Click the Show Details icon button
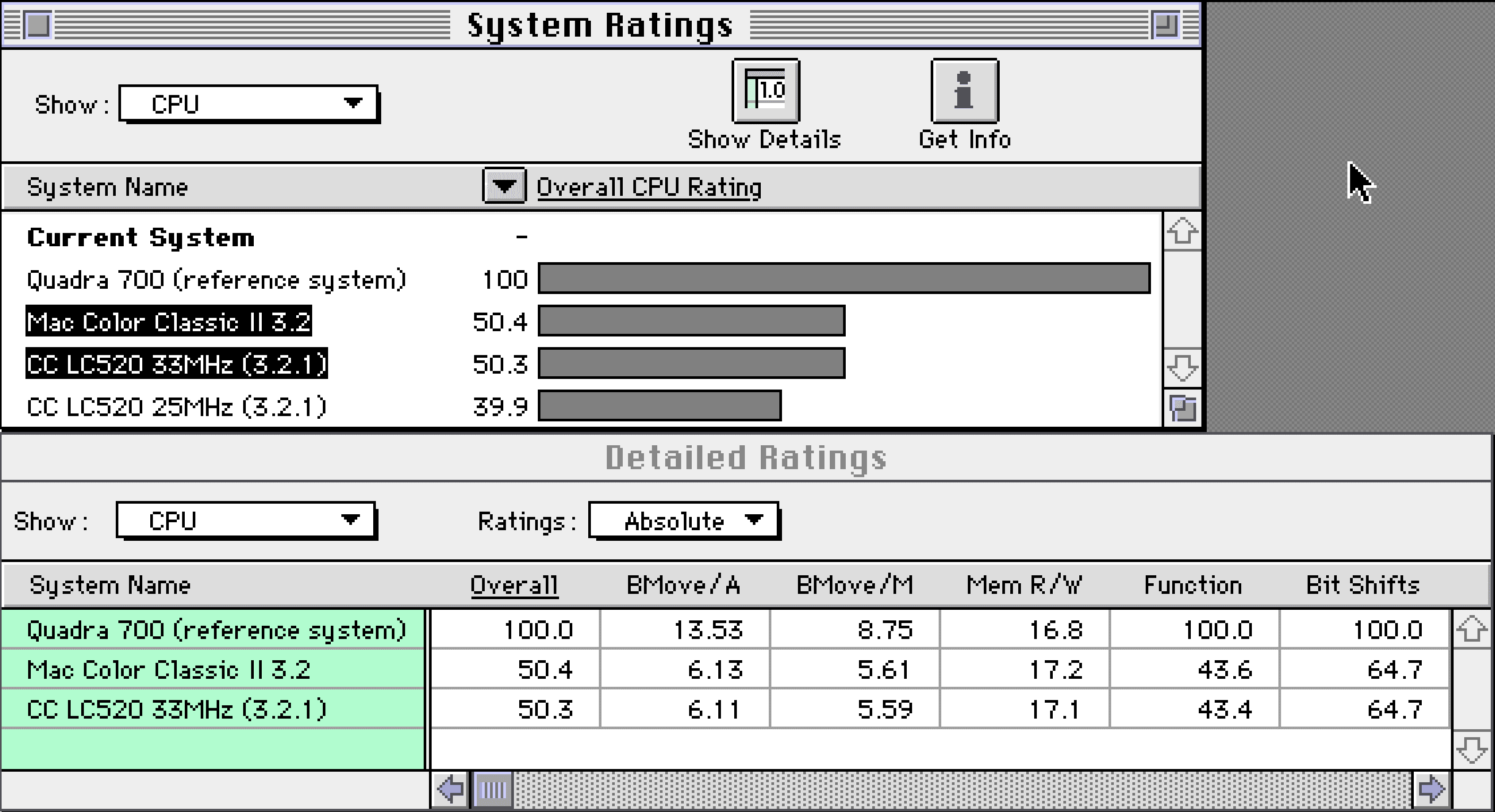This screenshot has height=812, width=1495. click(x=766, y=91)
